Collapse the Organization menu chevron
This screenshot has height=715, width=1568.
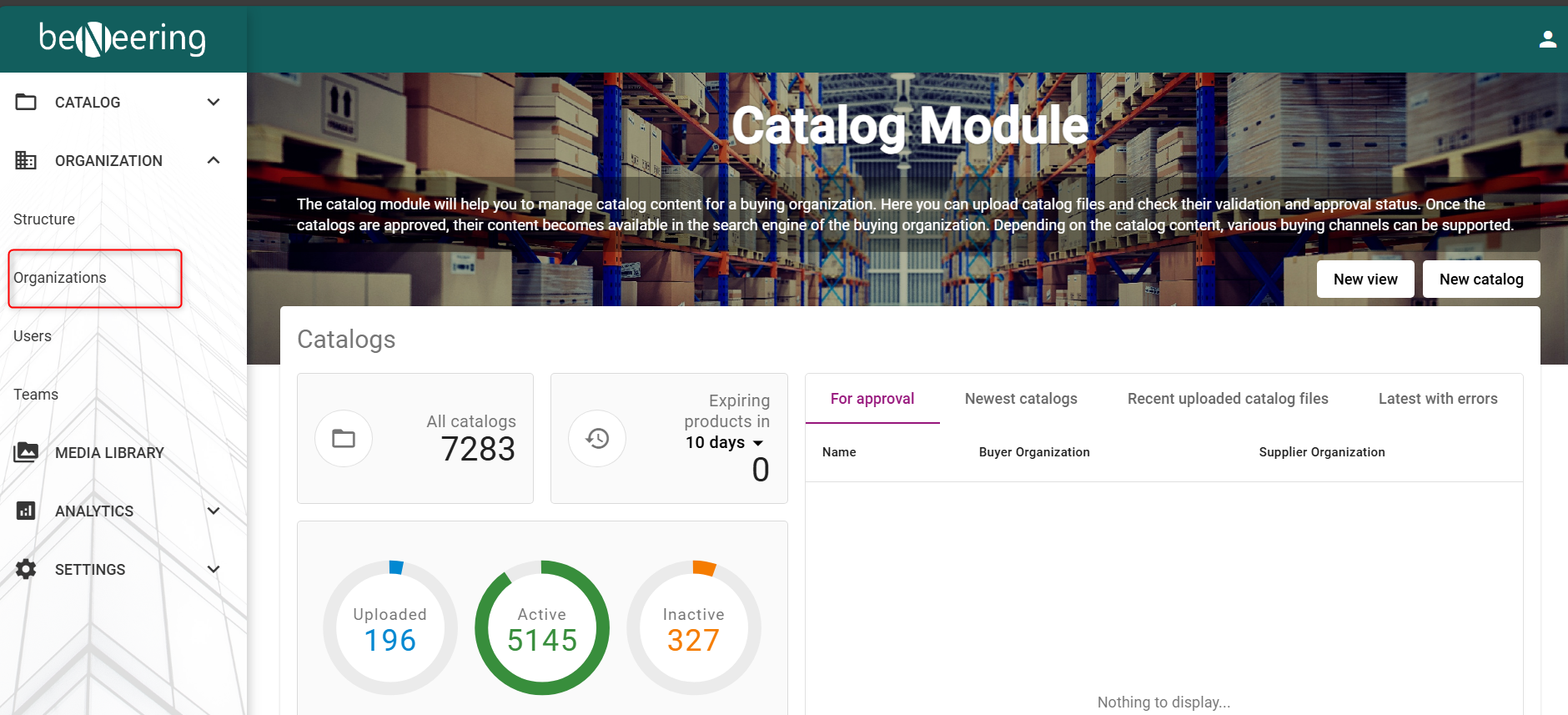[x=214, y=160]
